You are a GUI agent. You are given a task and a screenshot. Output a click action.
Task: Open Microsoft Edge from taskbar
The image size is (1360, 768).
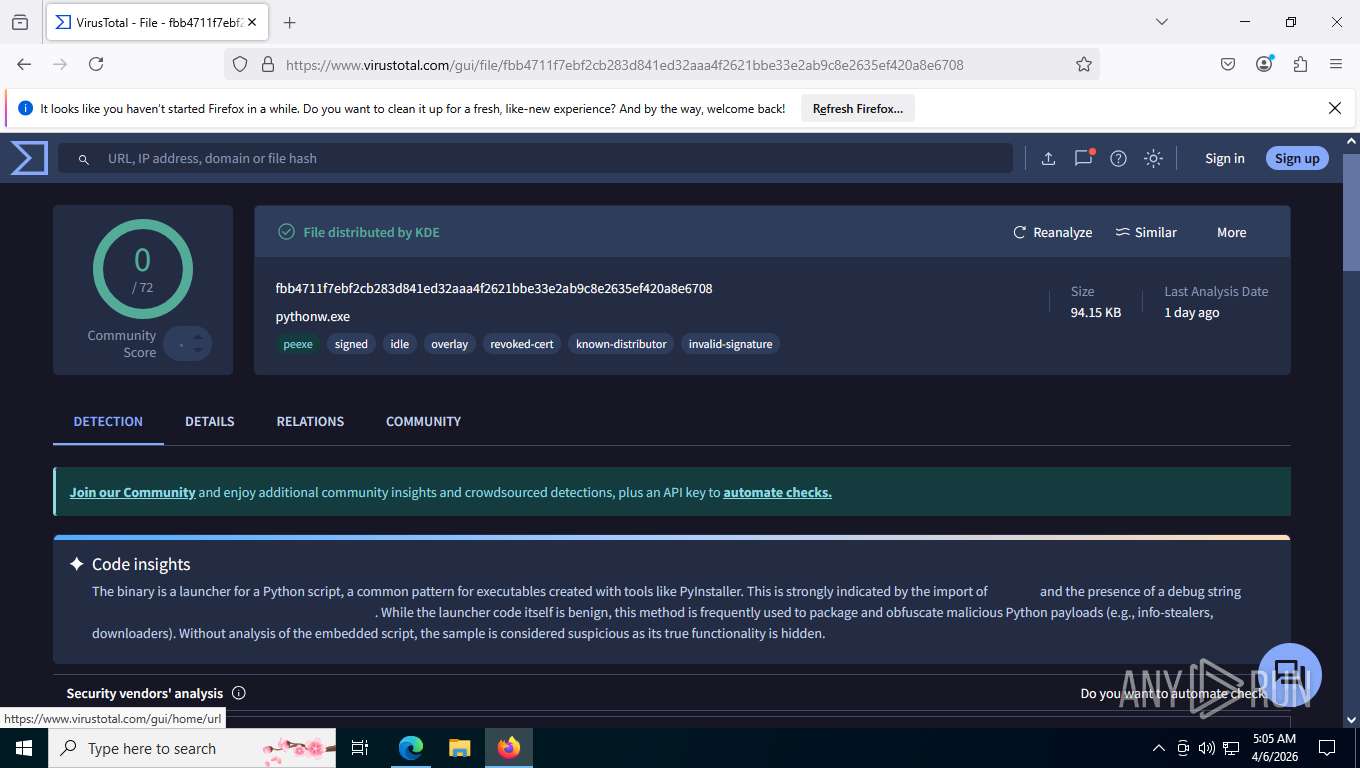411,748
